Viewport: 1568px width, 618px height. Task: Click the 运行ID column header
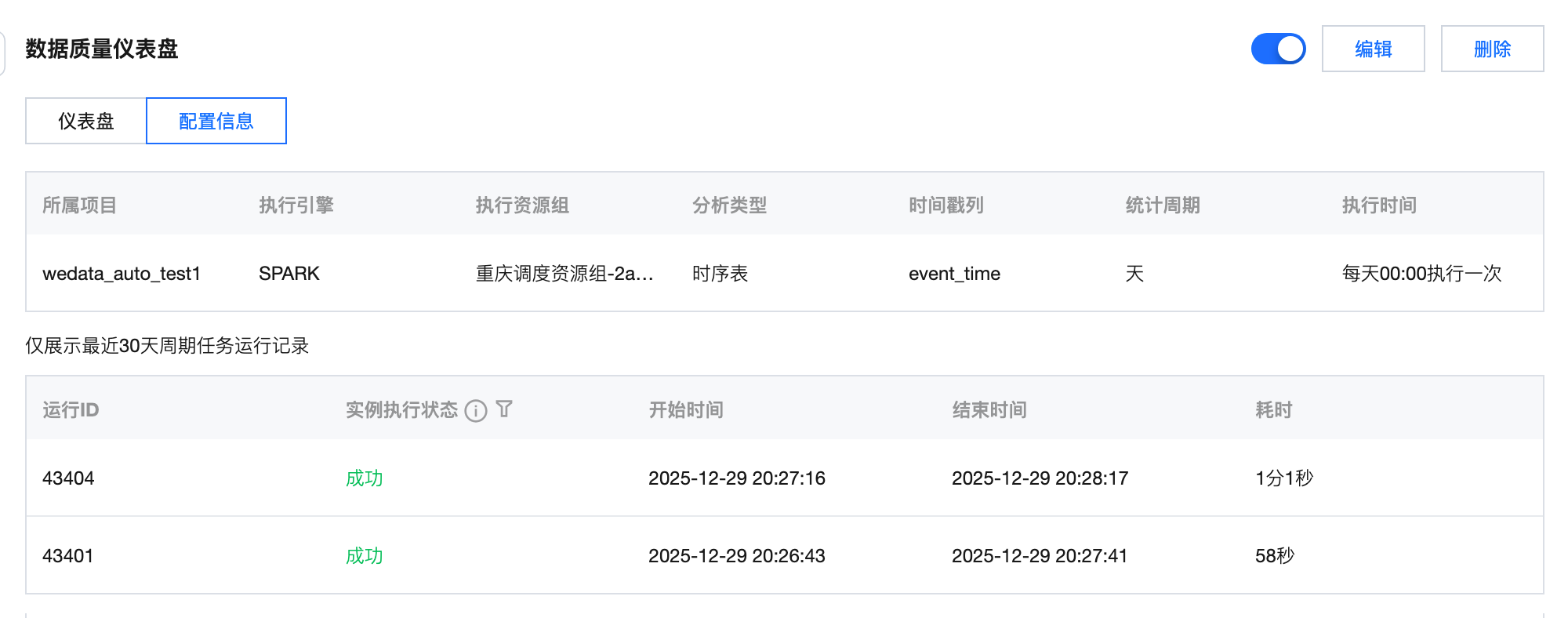click(71, 410)
